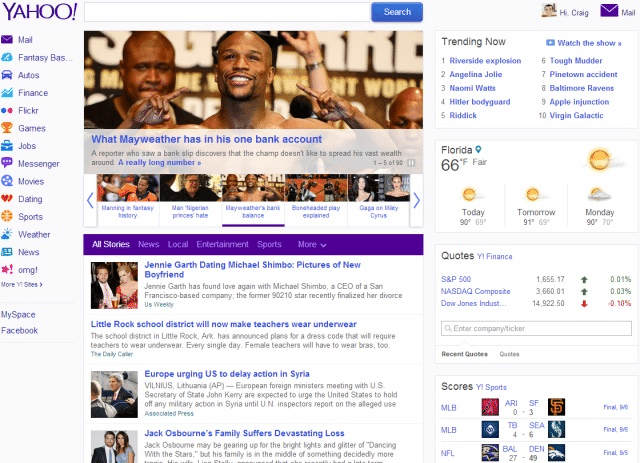Expand the More dropdown in the stories bar

312,245
